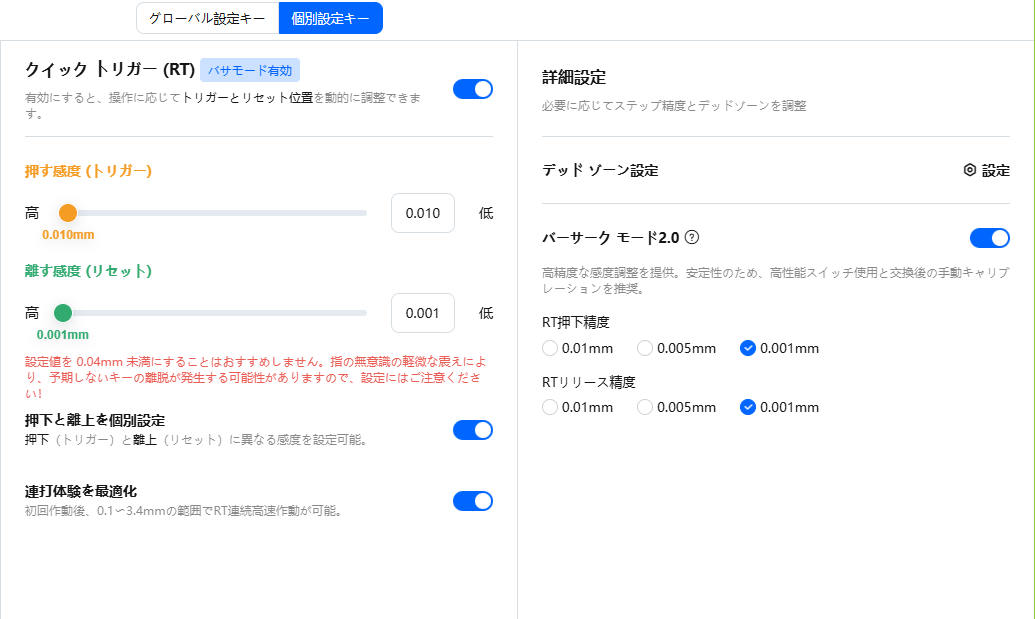
Task: Open デッド ゾーン設定 via 設定 button
Action: 986,171
